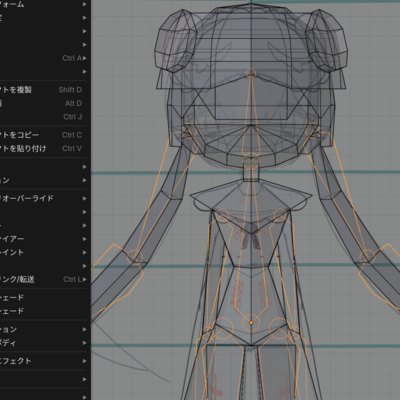400x400 pixels.
Task: Click the join entry with Ctrl J
Action: pos(43,117)
